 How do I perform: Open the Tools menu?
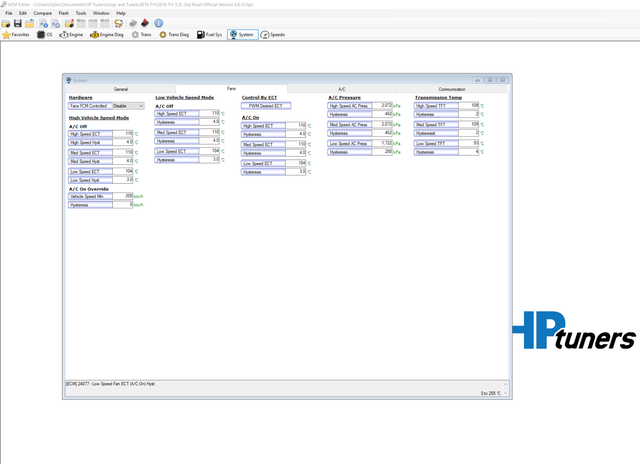(81, 13)
